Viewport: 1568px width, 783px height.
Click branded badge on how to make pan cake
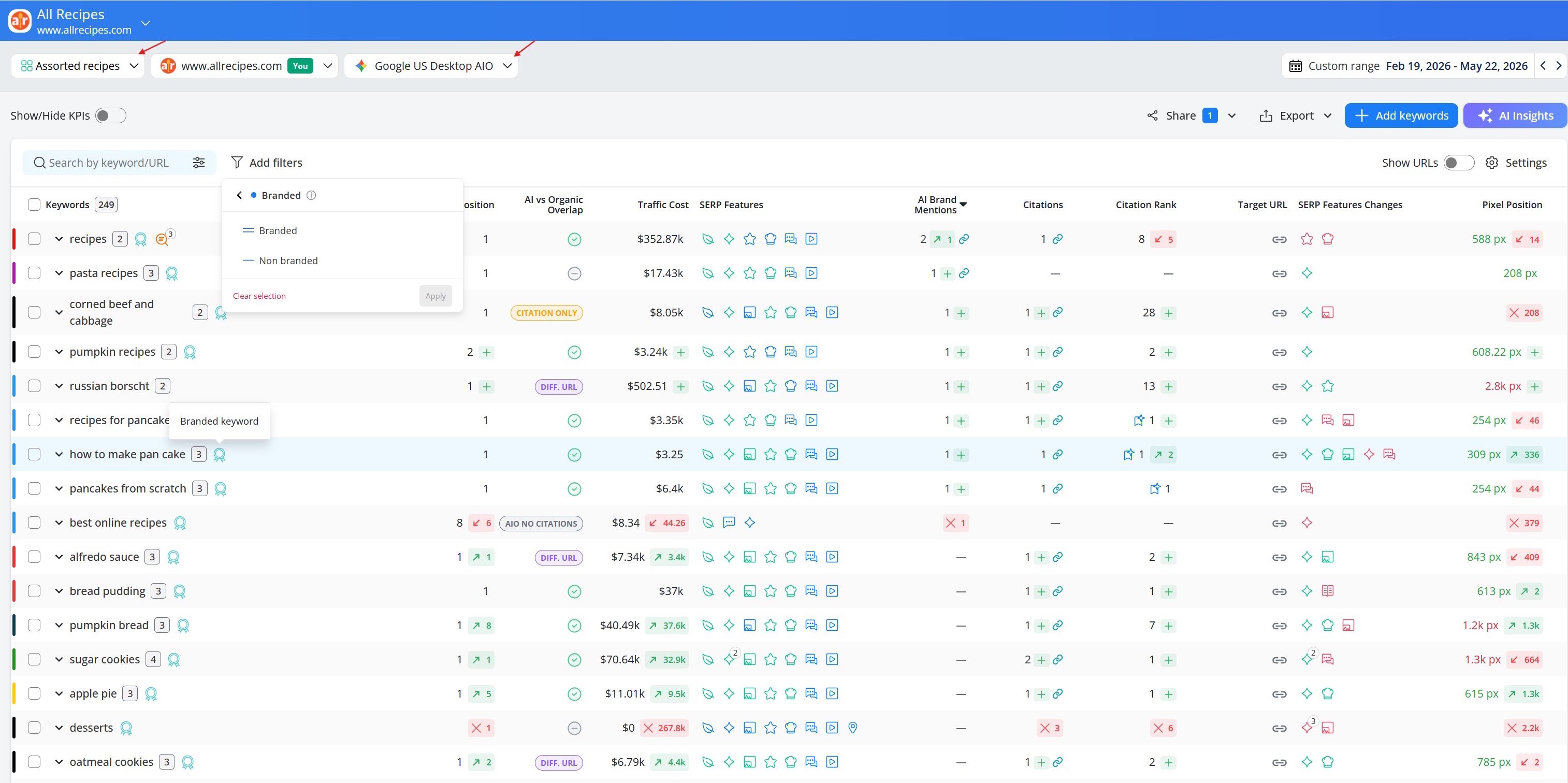click(x=220, y=455)
